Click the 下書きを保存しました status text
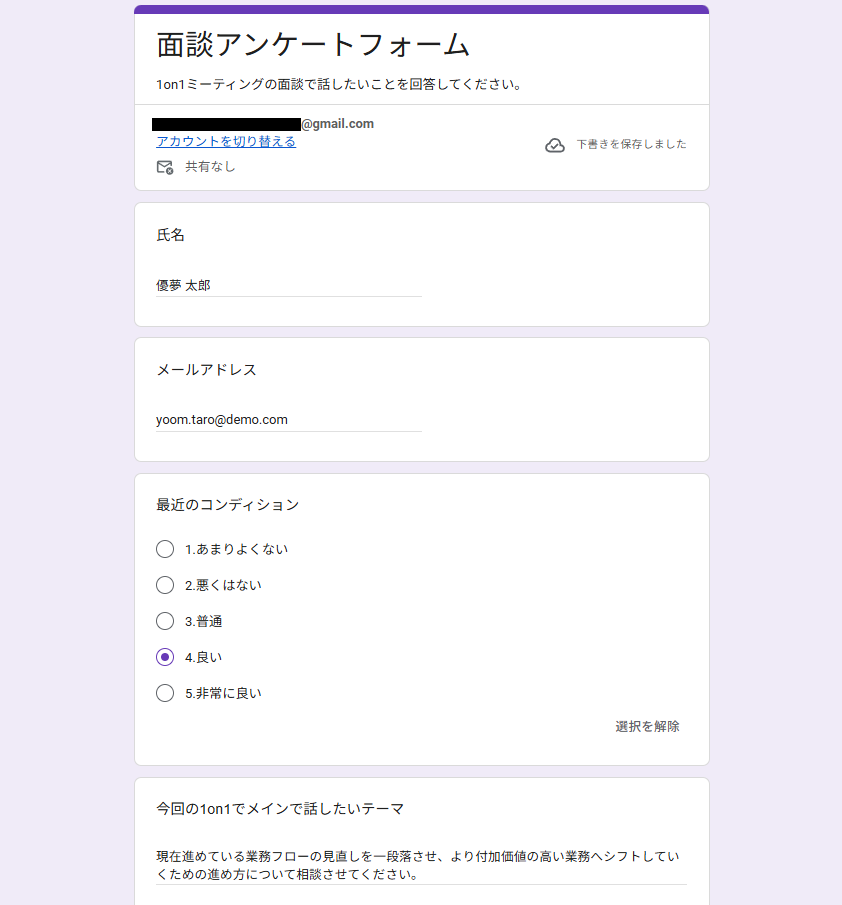This screenshot has width=842, height=905. (631, 145)
